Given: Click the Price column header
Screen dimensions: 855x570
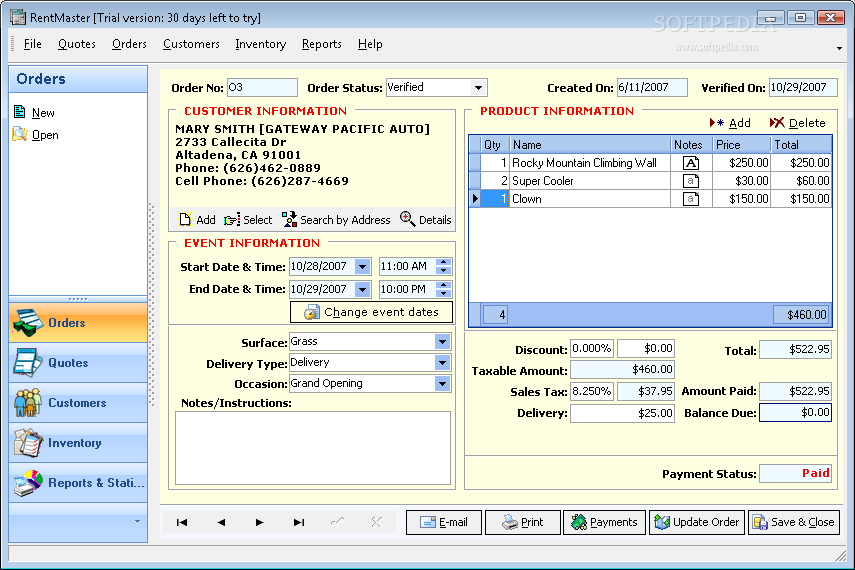Looking at the screenshot, I should point(741,145).
